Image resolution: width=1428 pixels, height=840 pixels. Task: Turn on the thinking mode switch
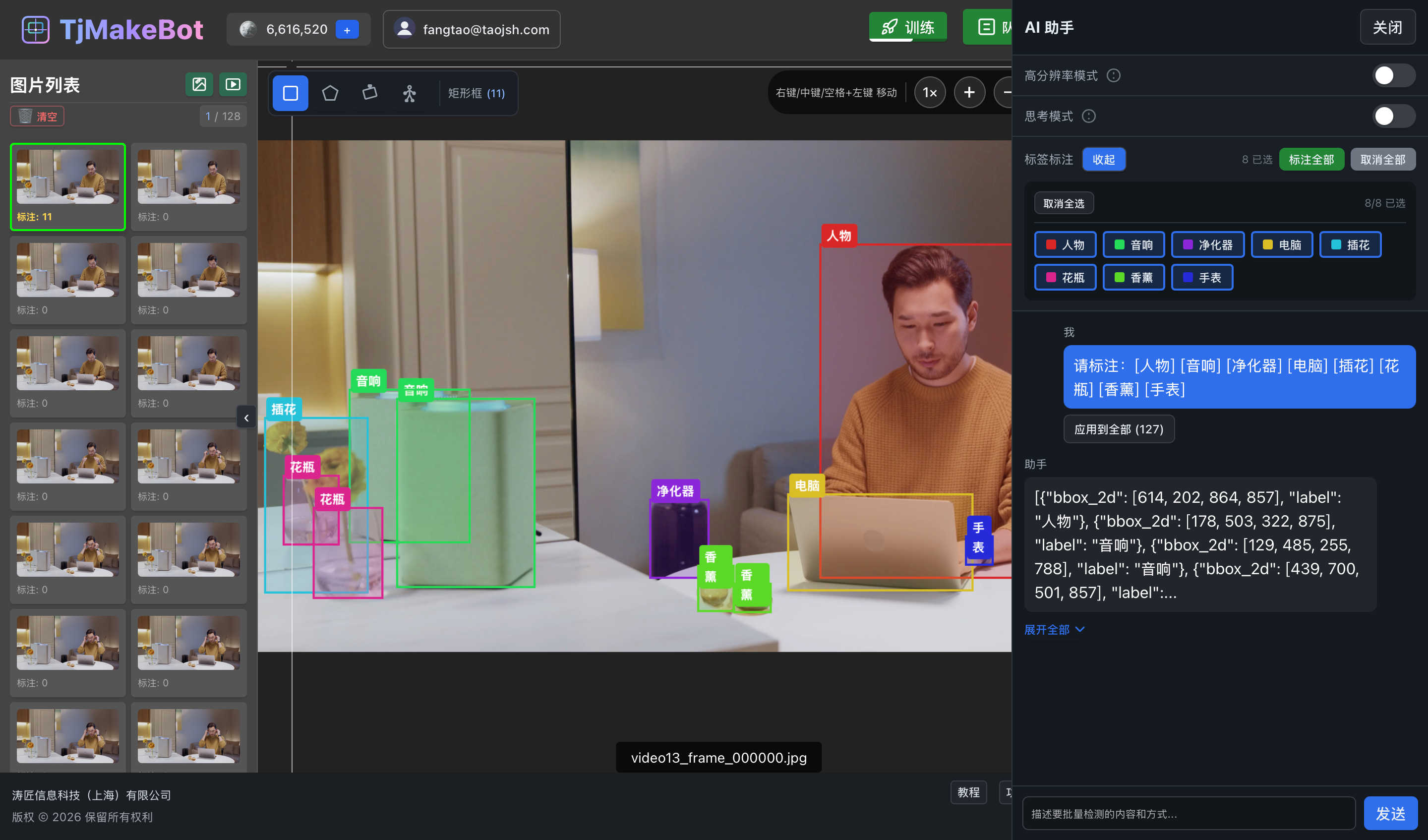tap(1393, 116)
